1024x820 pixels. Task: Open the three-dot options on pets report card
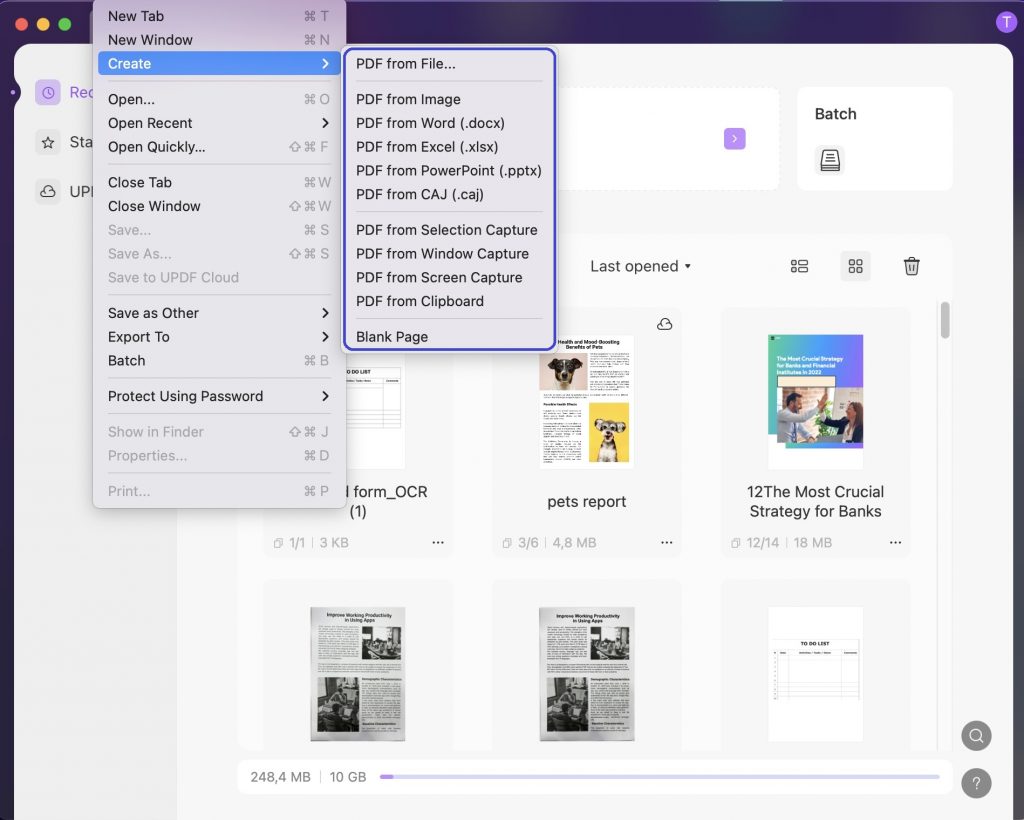click(667, 542)
